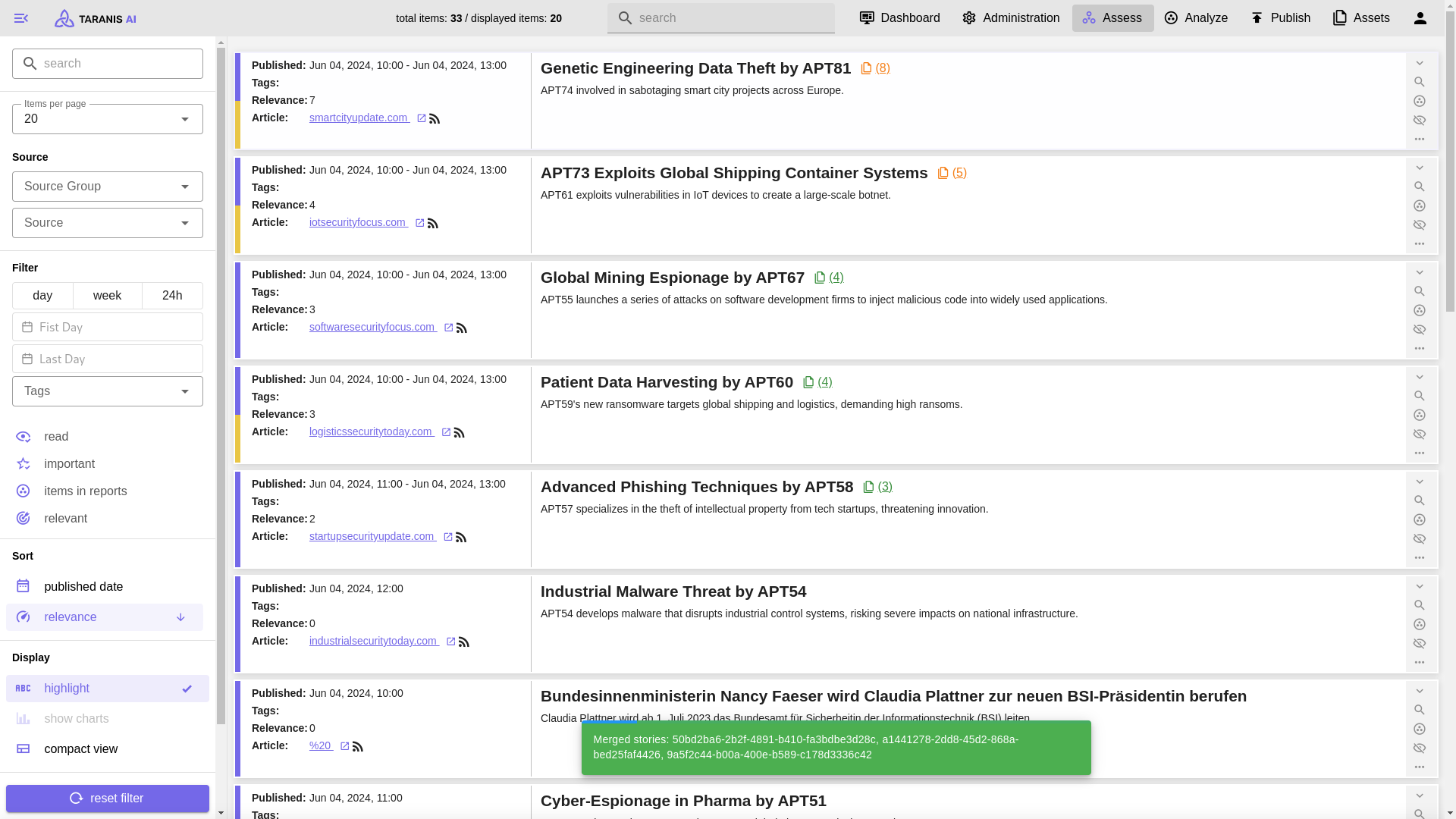This screenshot has height=819, width=1456.
Task: Open the RSS feed icon for iotsecurityfocus.com
Action: point(432,222)
